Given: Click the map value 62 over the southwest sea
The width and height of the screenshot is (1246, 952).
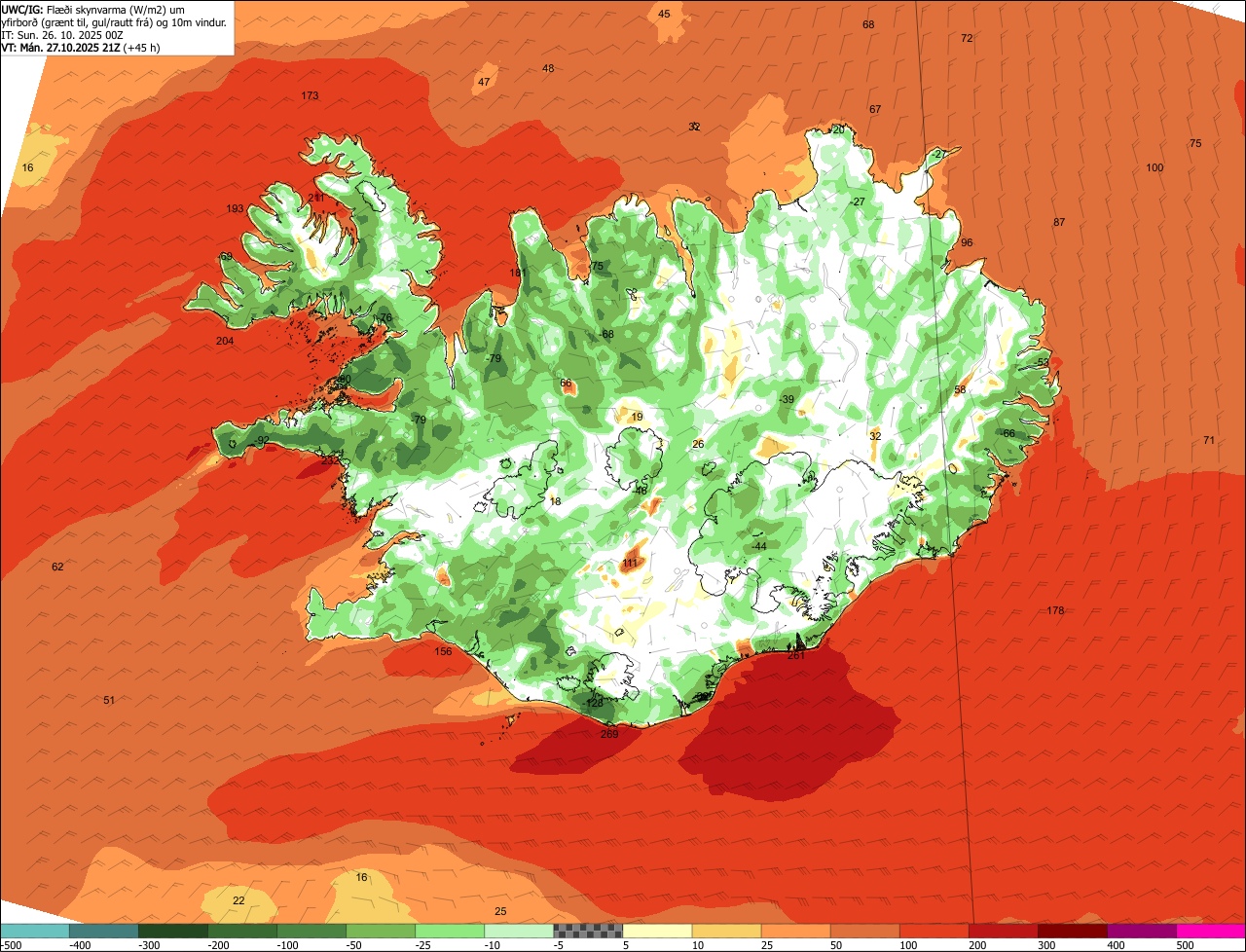Looking at the screenshot, I should [57, 567].
